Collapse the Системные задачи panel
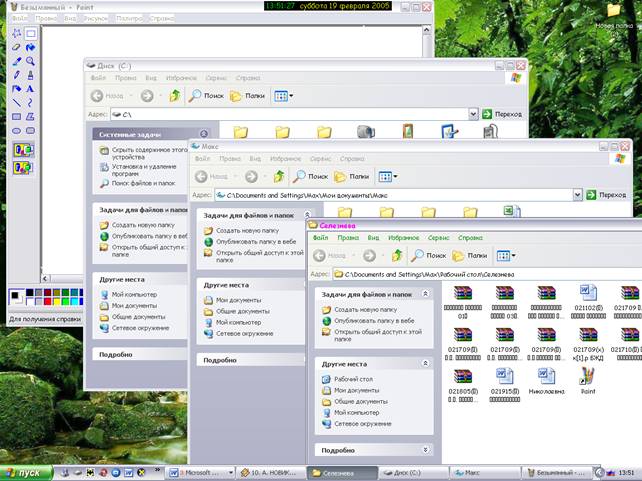The height and width of the screenshot is (481, 642). pyautogui.click(x=203, y=133)
